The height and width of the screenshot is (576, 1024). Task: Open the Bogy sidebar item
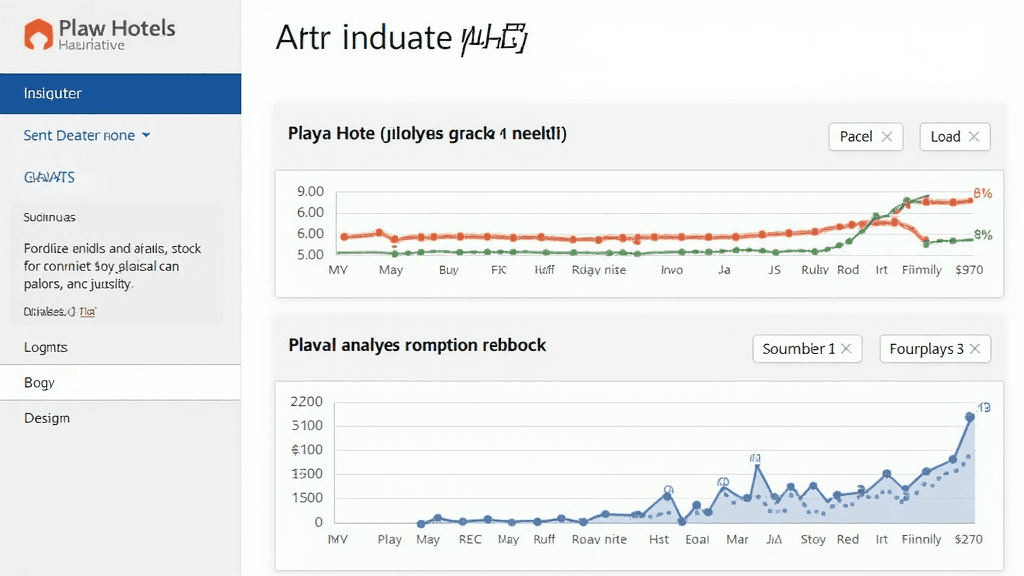(40, 383)
